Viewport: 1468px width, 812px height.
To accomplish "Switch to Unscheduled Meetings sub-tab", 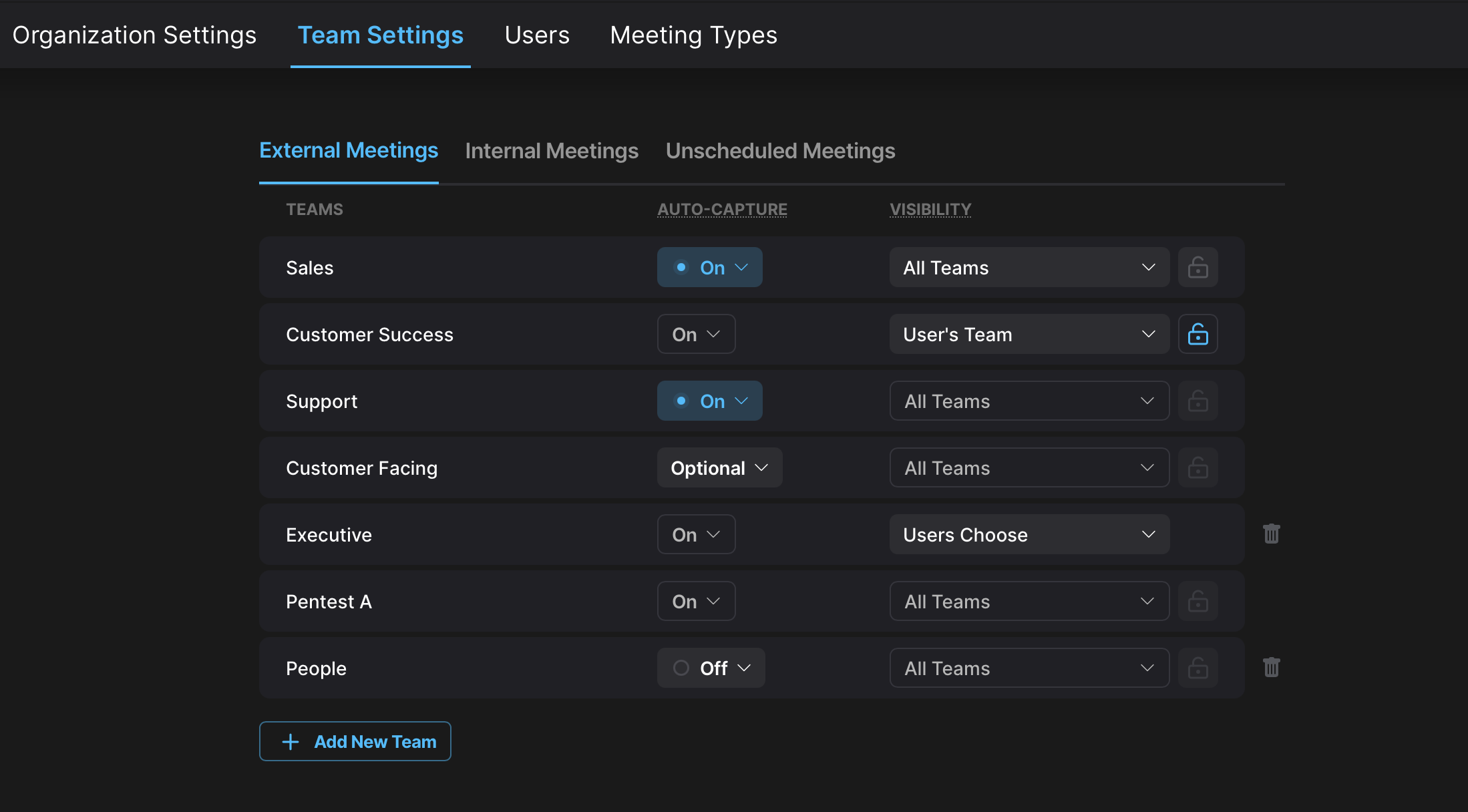I will 780,150.
